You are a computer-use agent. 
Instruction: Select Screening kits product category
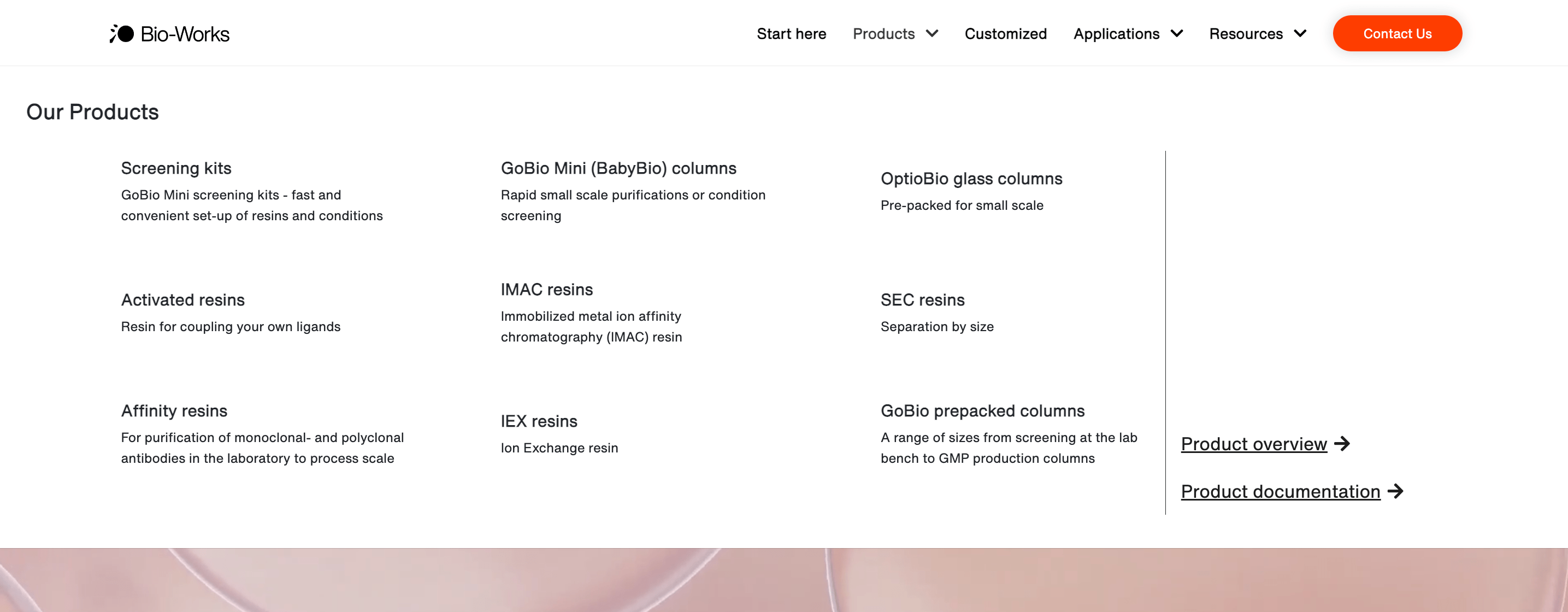[x=176, y=168]
